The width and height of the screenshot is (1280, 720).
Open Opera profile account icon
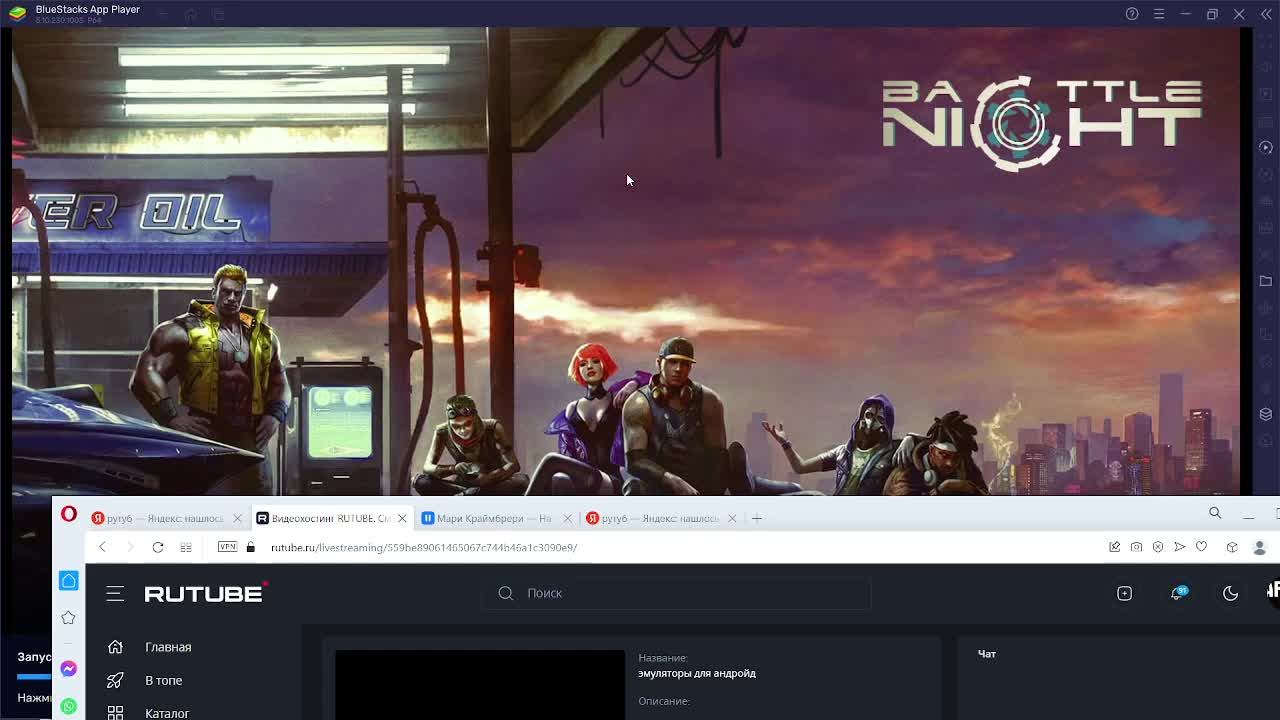click(1260, 547)
